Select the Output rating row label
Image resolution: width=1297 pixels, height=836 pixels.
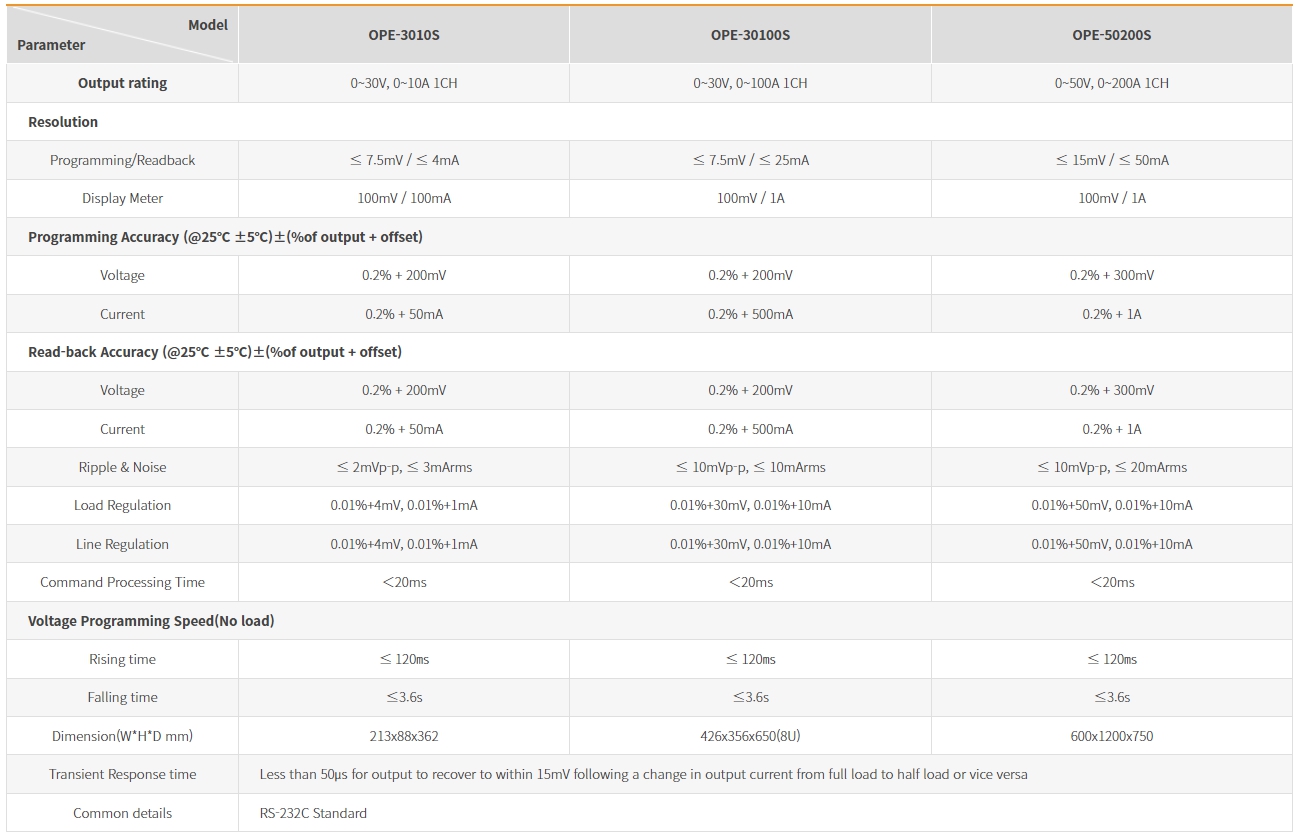point(122,83)
